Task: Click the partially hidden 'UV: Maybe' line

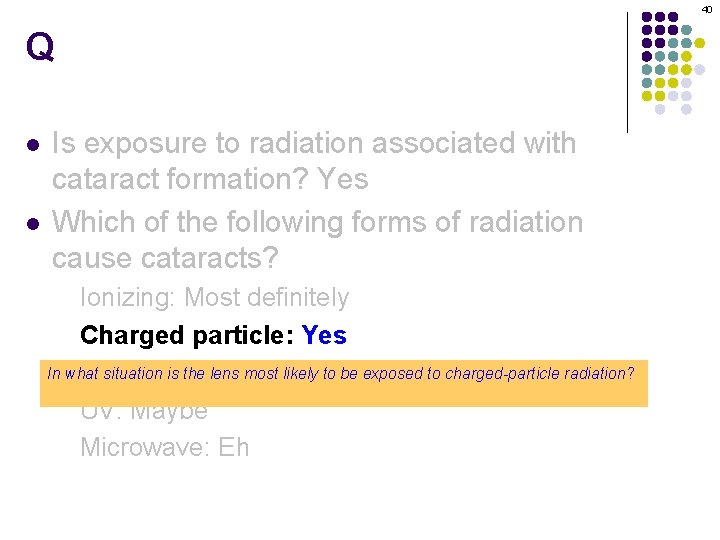Action: click(x=144, y=413)
